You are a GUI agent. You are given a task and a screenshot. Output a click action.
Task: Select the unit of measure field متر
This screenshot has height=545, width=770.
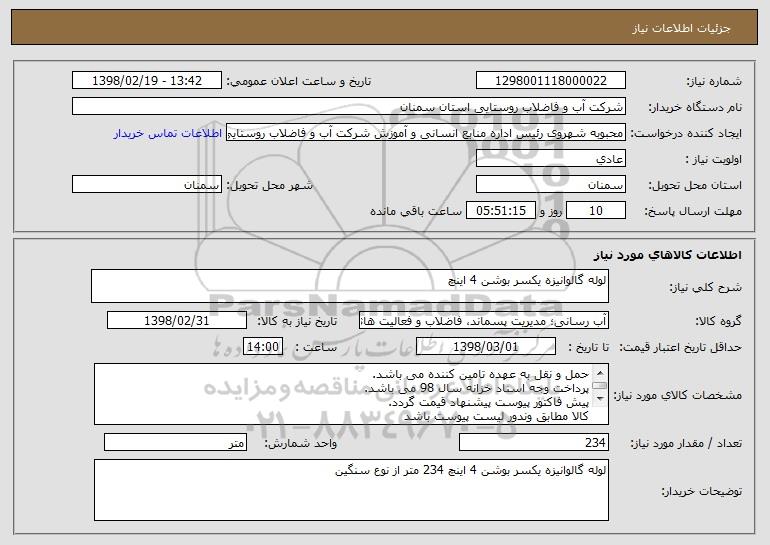(175, 442)
